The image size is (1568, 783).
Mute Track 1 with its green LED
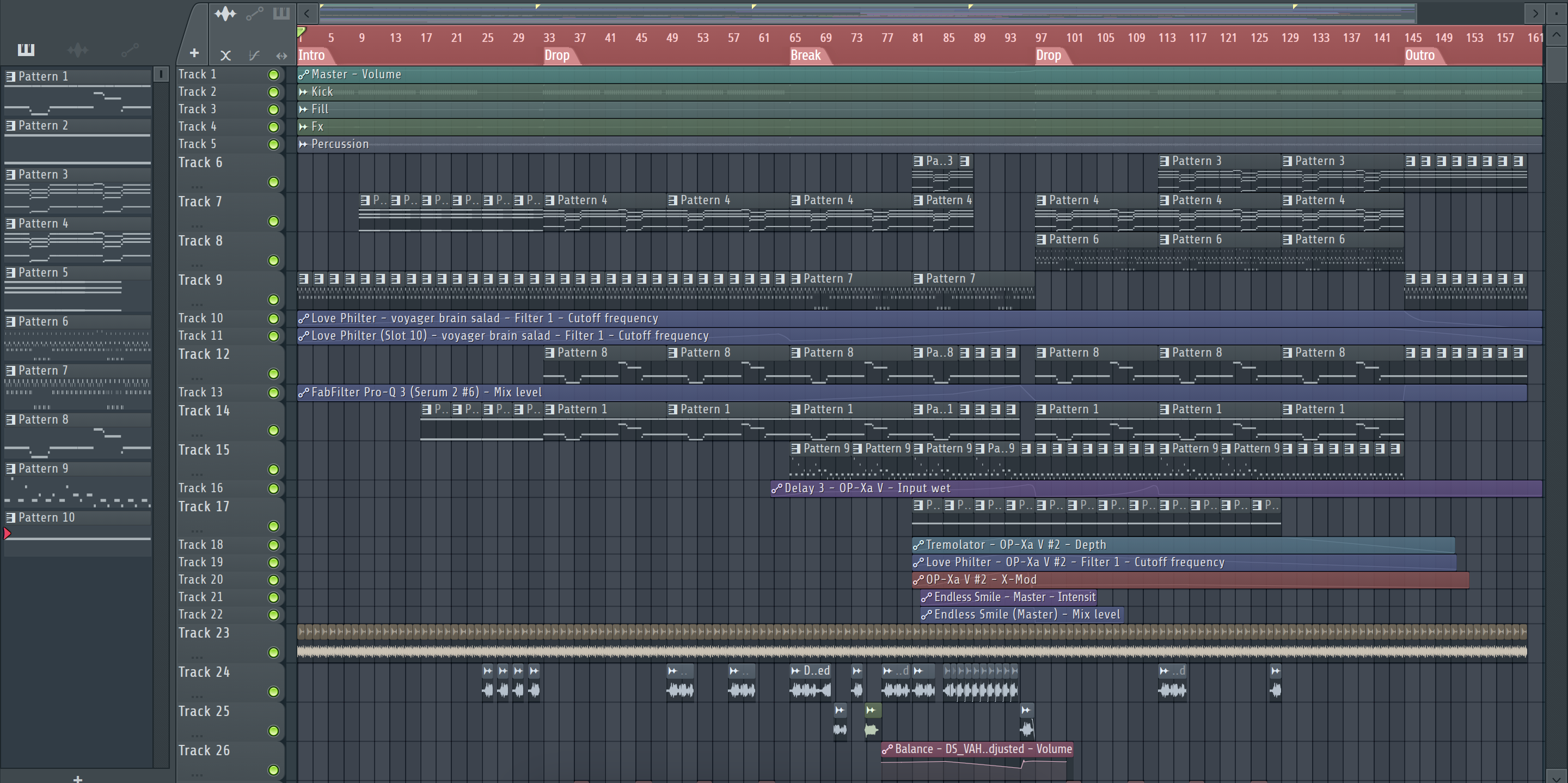273,75
